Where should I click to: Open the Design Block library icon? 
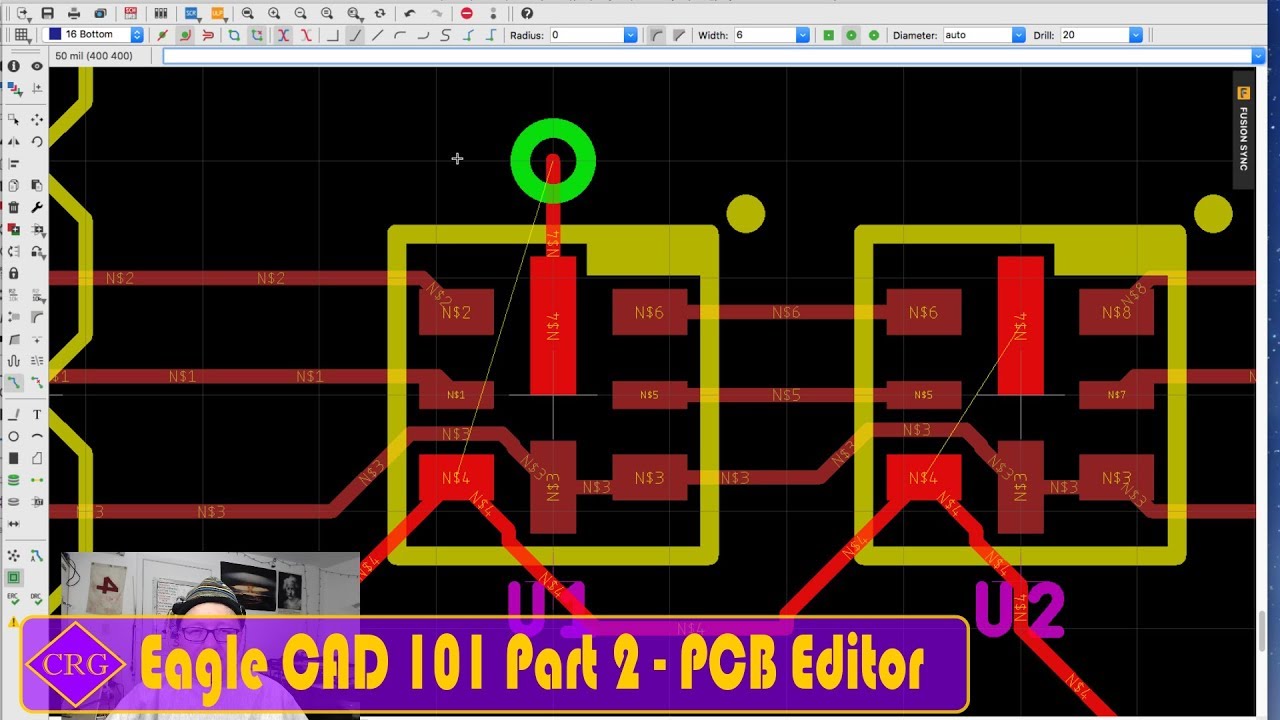pos(160,13)
